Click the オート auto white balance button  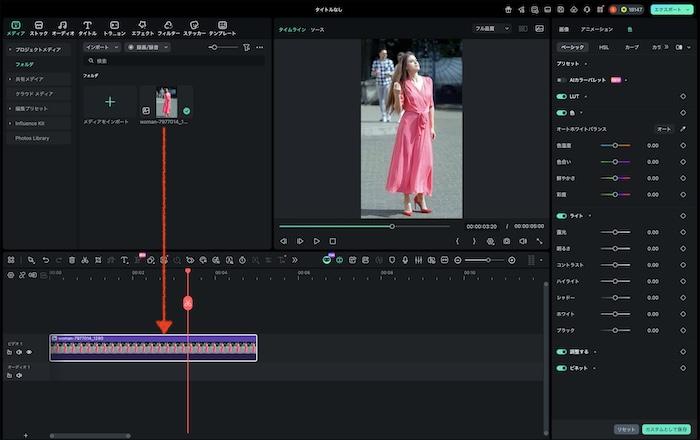(664, 129)
